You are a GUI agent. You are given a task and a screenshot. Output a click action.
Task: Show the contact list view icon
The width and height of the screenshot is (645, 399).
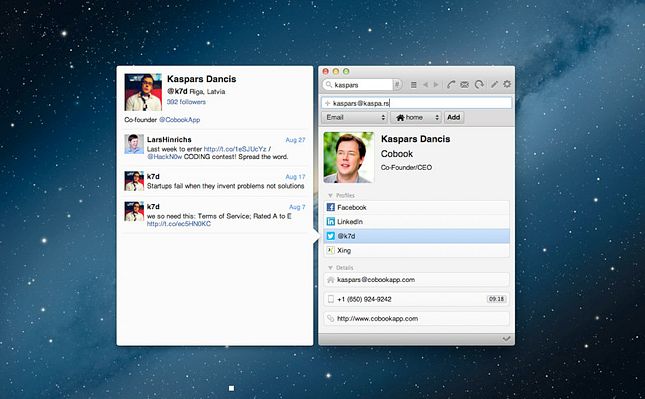[414, 84]
